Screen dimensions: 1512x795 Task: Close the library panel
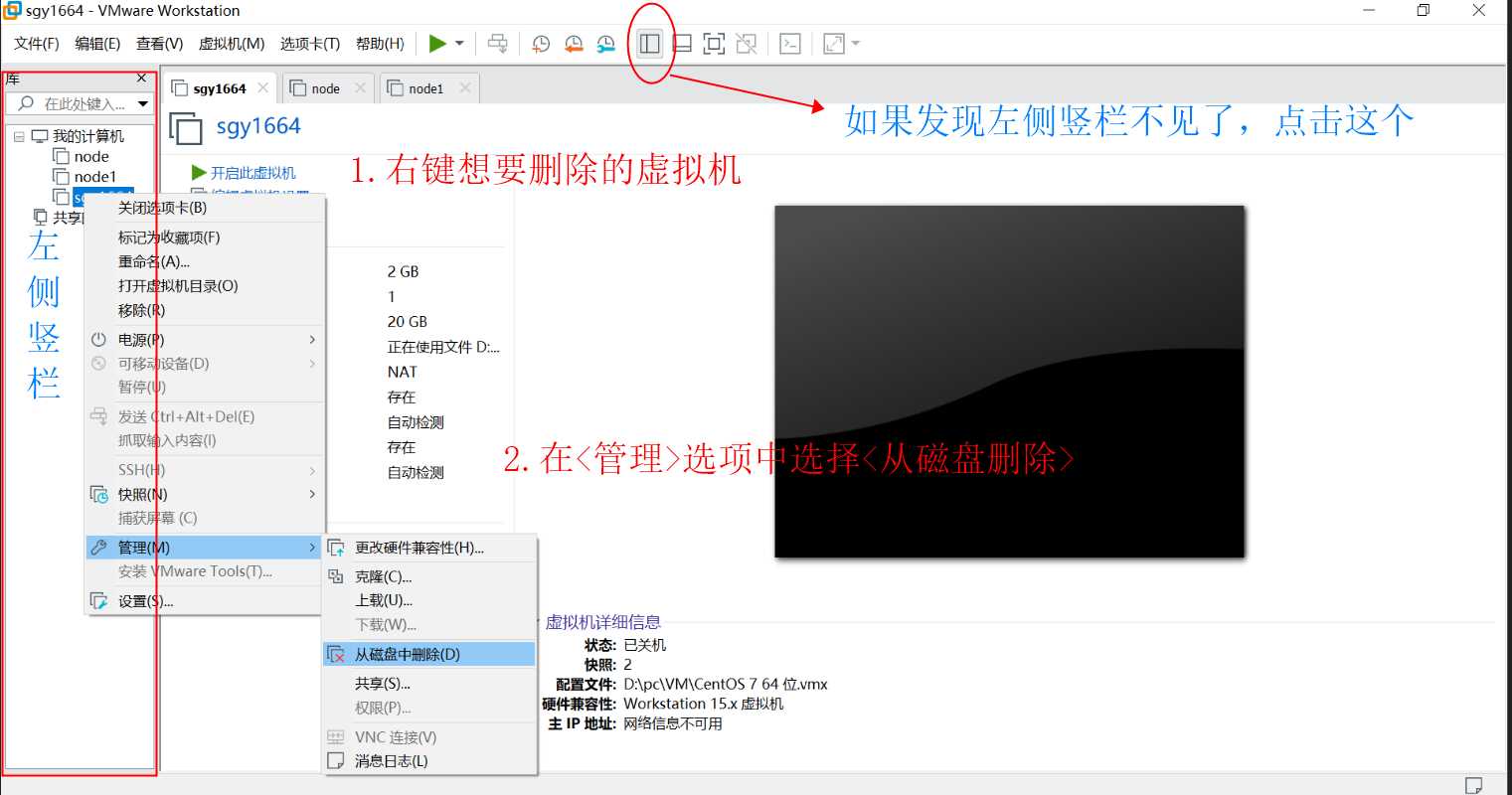(141, 78)
